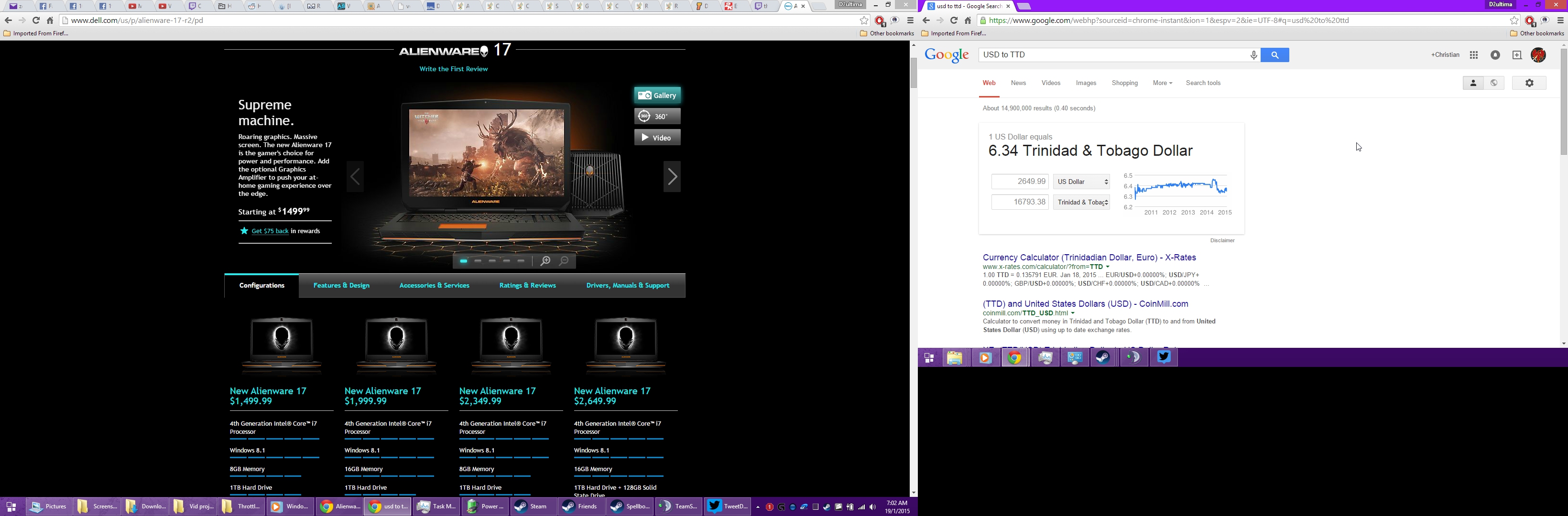Open Google search settings gear icon

[x=1529, y=83]
